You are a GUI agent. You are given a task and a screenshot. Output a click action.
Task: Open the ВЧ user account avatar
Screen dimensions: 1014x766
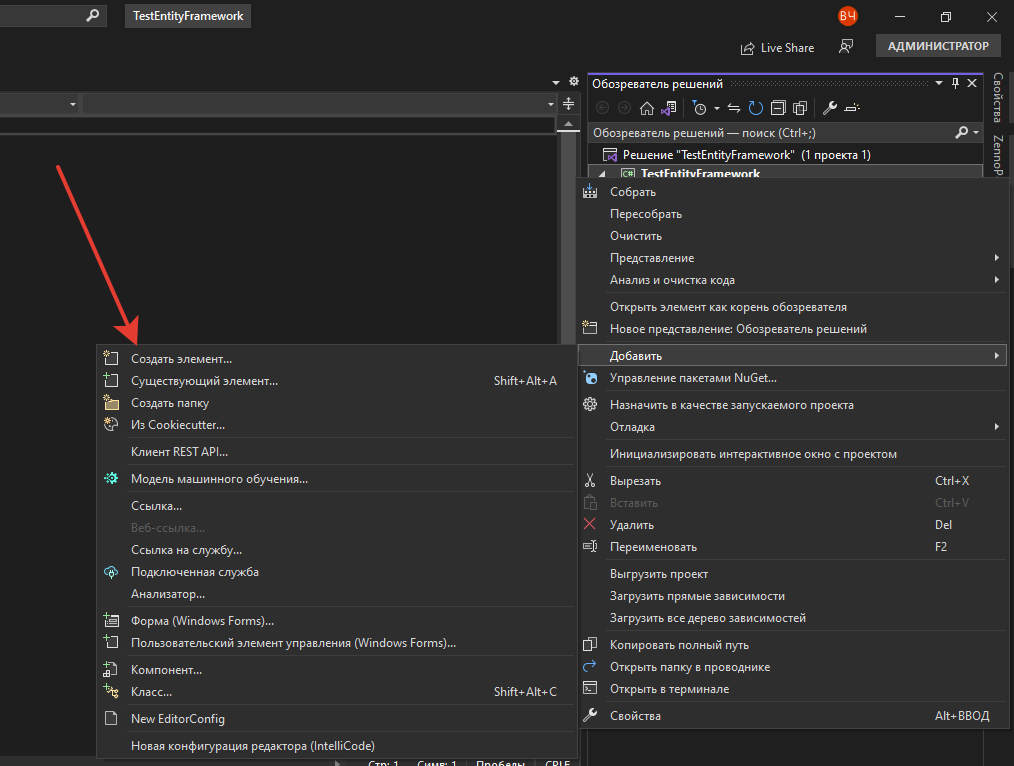(x=848, y=16)
